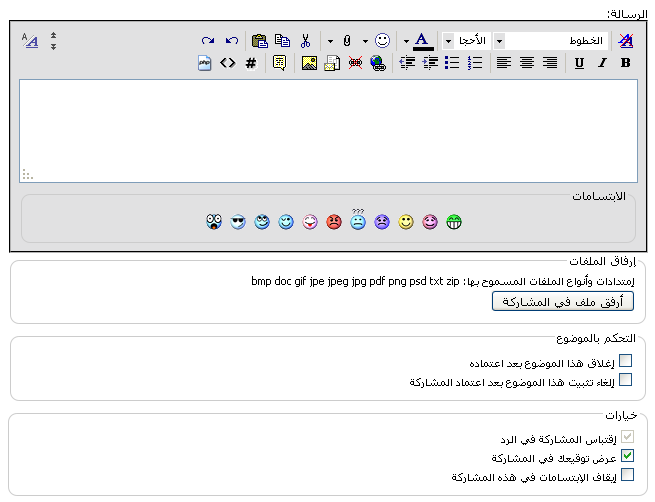
Task: Check إغلاق هذا الموضوع بعد اعتماده
Action: pos(625,360)
